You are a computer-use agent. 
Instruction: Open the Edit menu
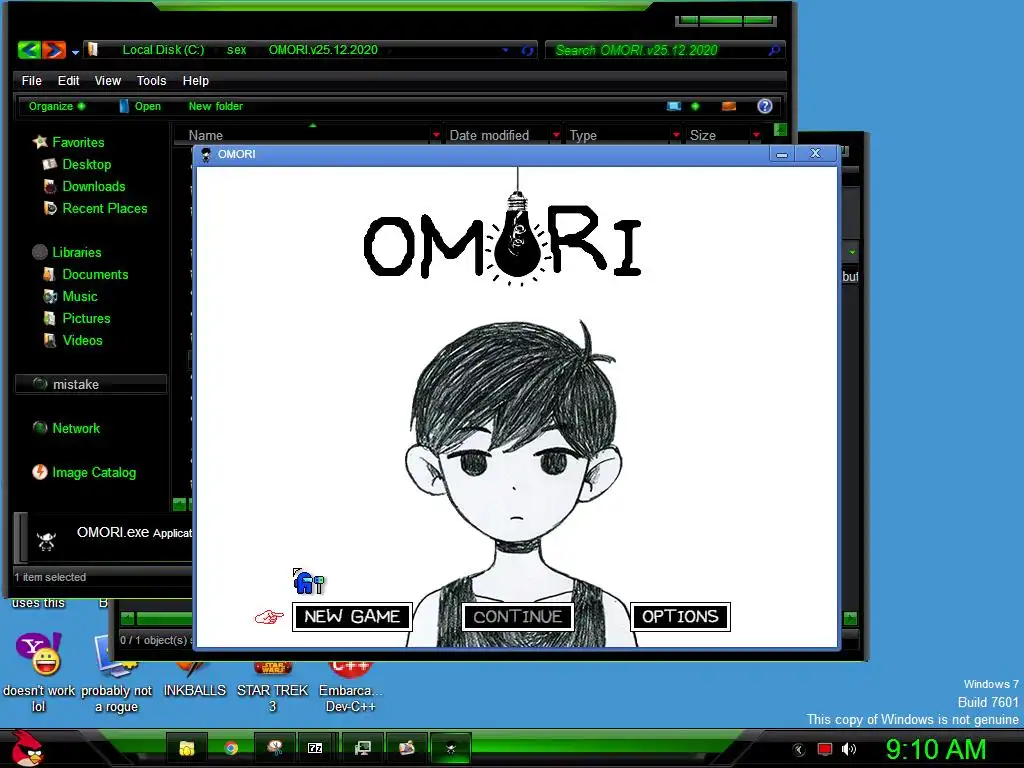(68, 80)
